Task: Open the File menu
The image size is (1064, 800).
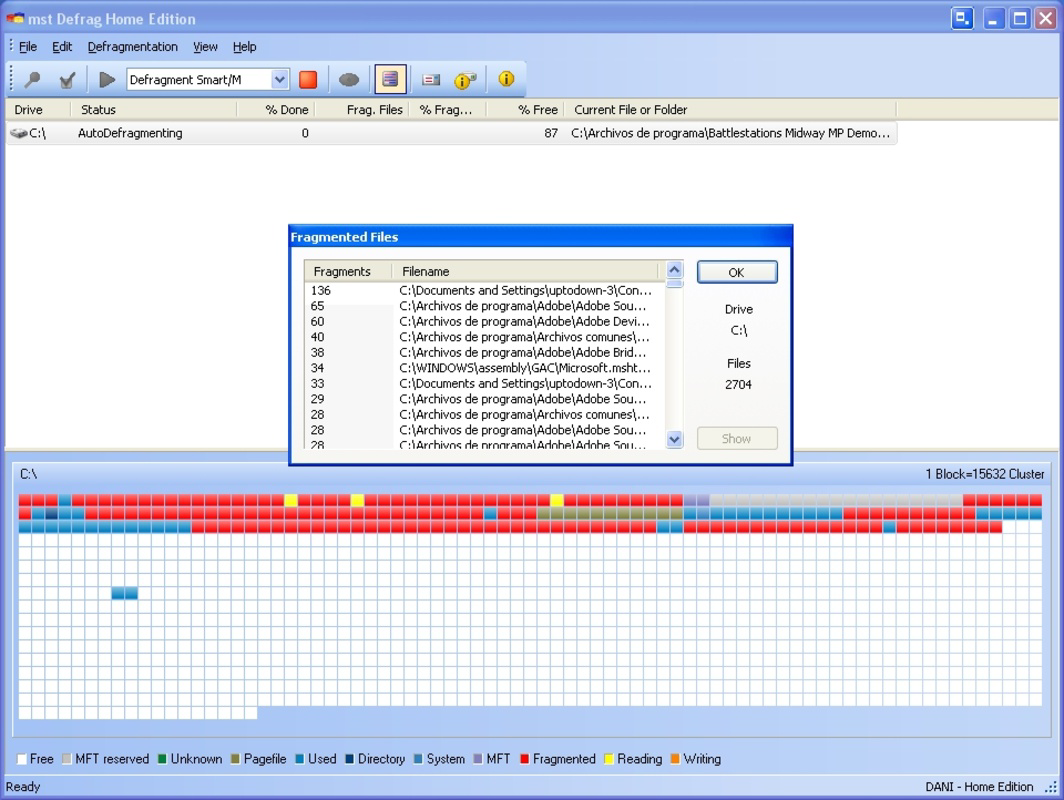Action: point(28,47)
